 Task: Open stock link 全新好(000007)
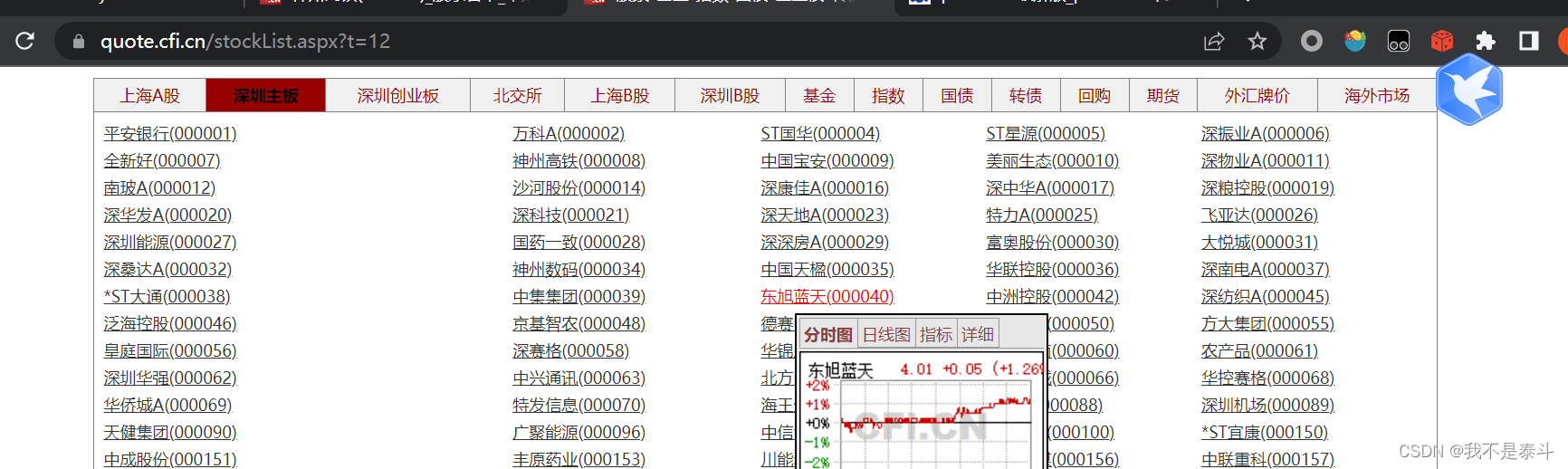(x=162, y=161)
